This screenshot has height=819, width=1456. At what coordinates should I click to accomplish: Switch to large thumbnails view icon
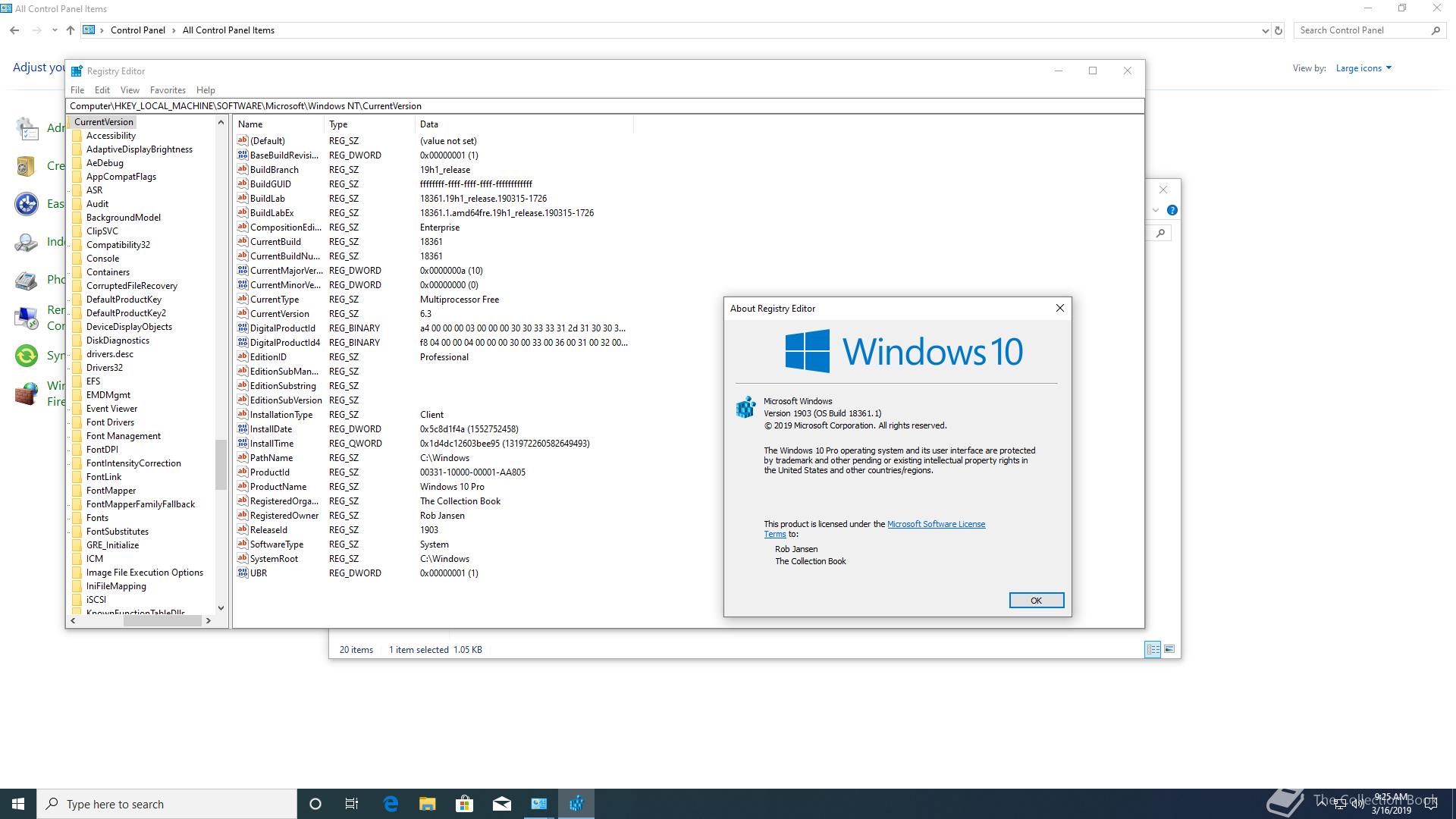pyautogui.click(x=1169, y=649)
